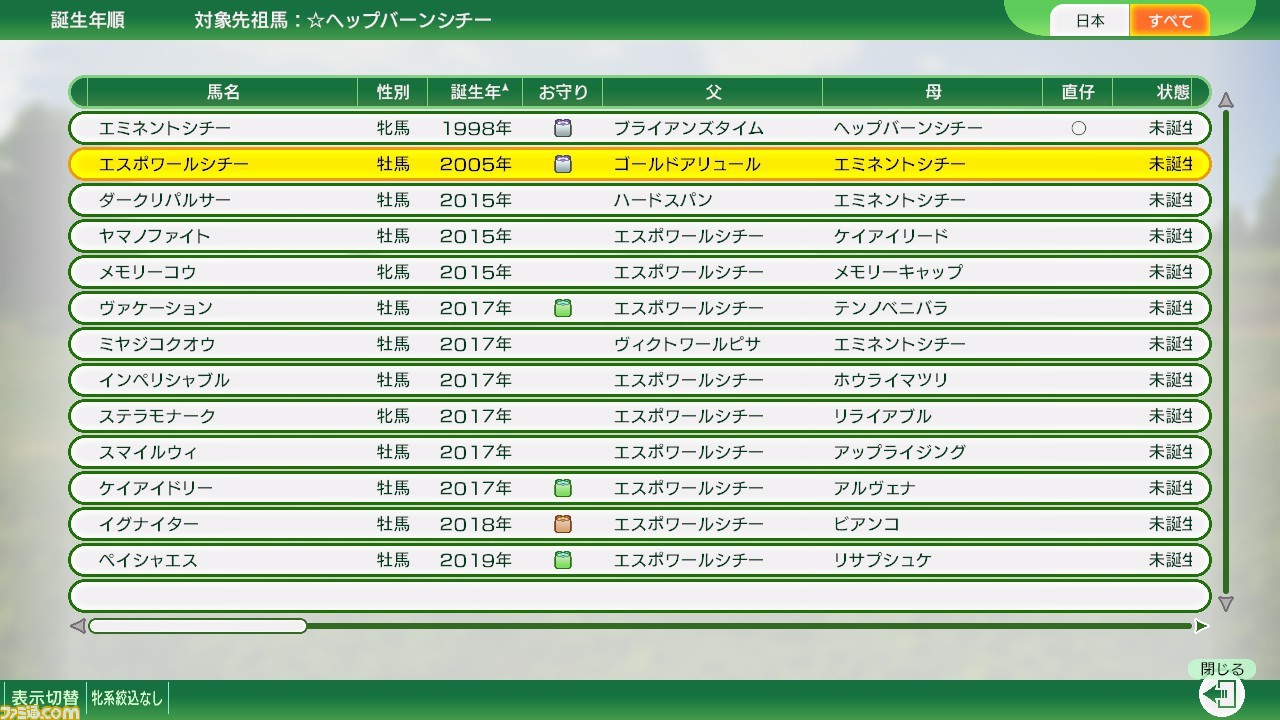Click dam ビアンコ
Screen dimensions: 1280x720
[x=866, y=524]
